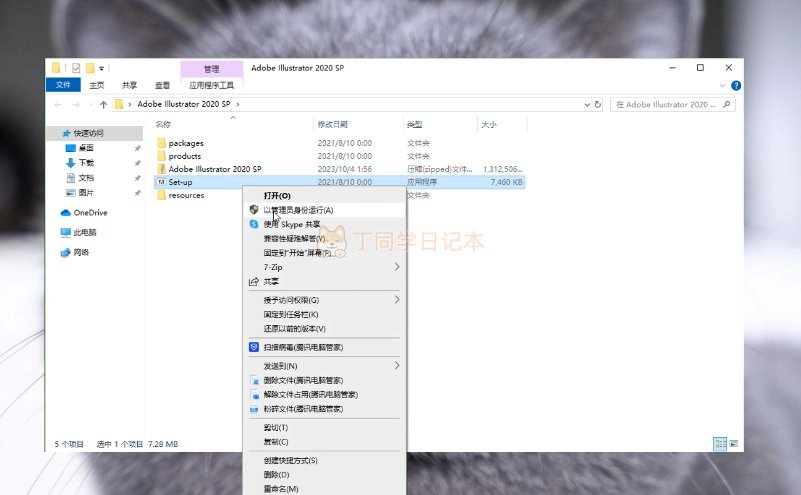Click Tencent PC Manager shield icon
Viewport: 801px width, 495px height.
(x=254, y=347)
